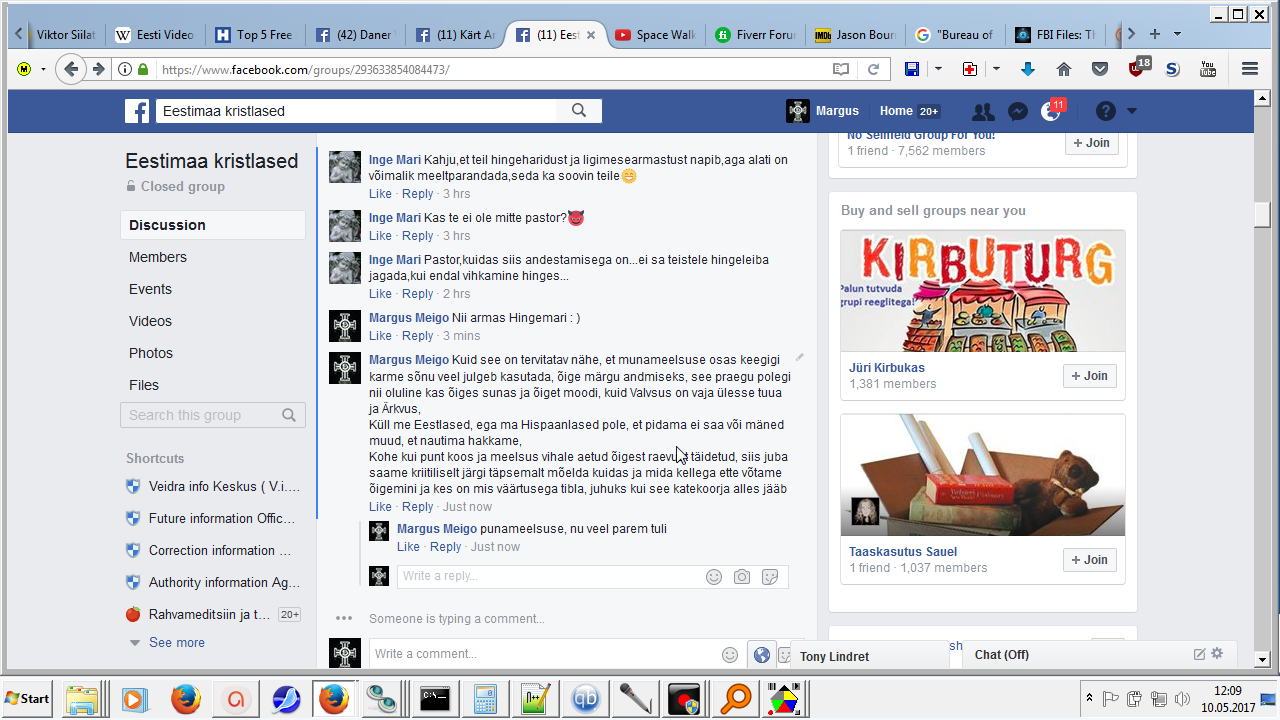Switch to the Jason Bourne IMDb tab
This screenshot has width=1280, height=720.
[855, 34]
